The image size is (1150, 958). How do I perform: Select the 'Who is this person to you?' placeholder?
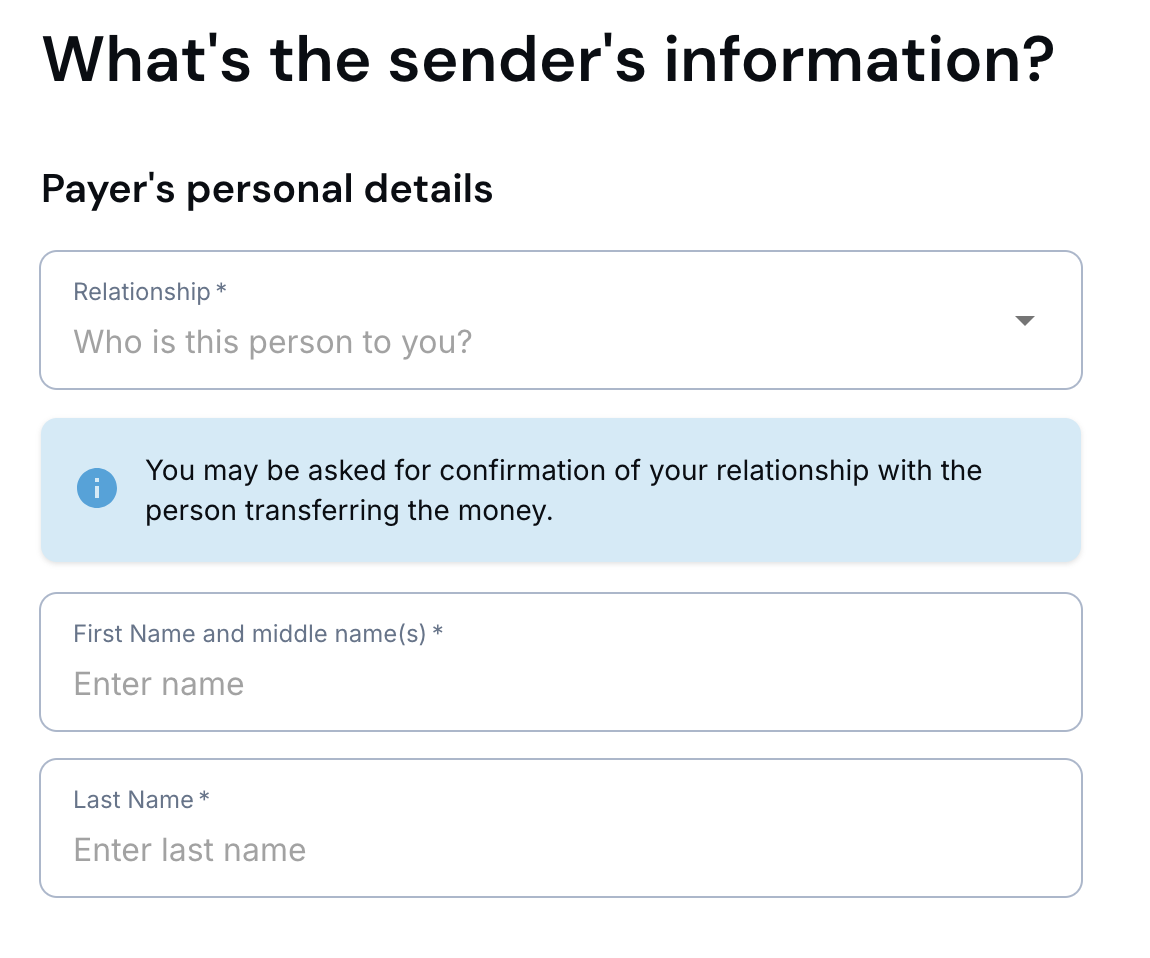(272, 343)
